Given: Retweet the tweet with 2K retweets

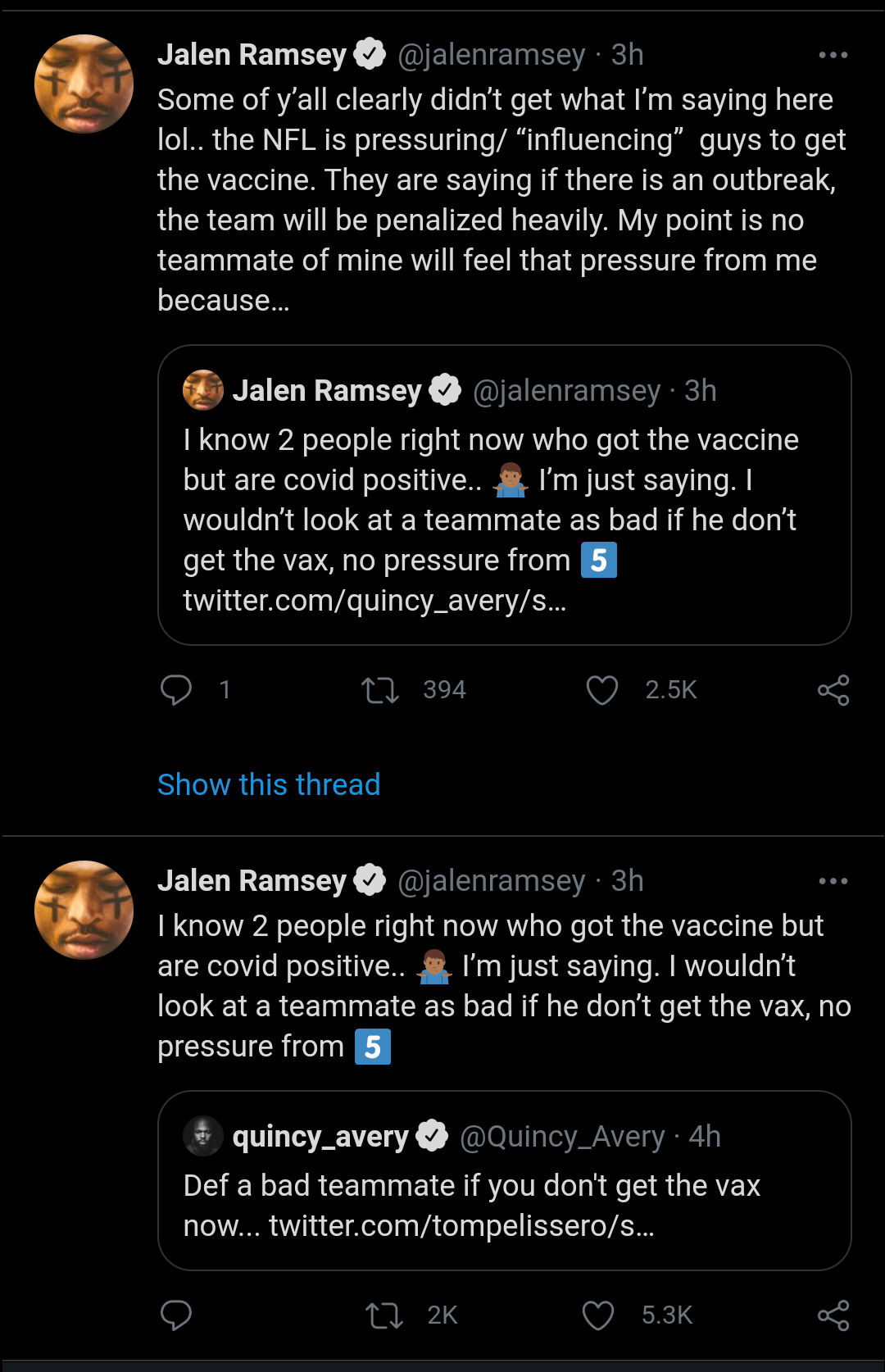Looking at the screenshot, I should pyautogui.click(x=383, y=1315).
